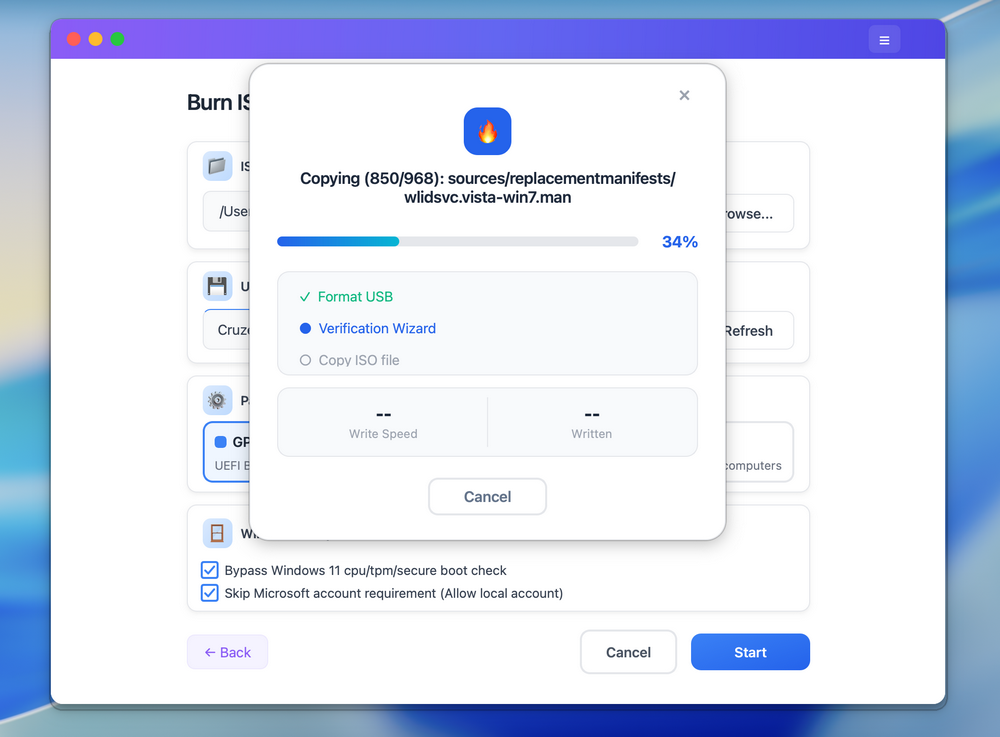Image resolution: width=1000 pixels, height=737 pixels.
Task: Uncheck Skip Microsoft account requirement
Action: tap(209, 593)
